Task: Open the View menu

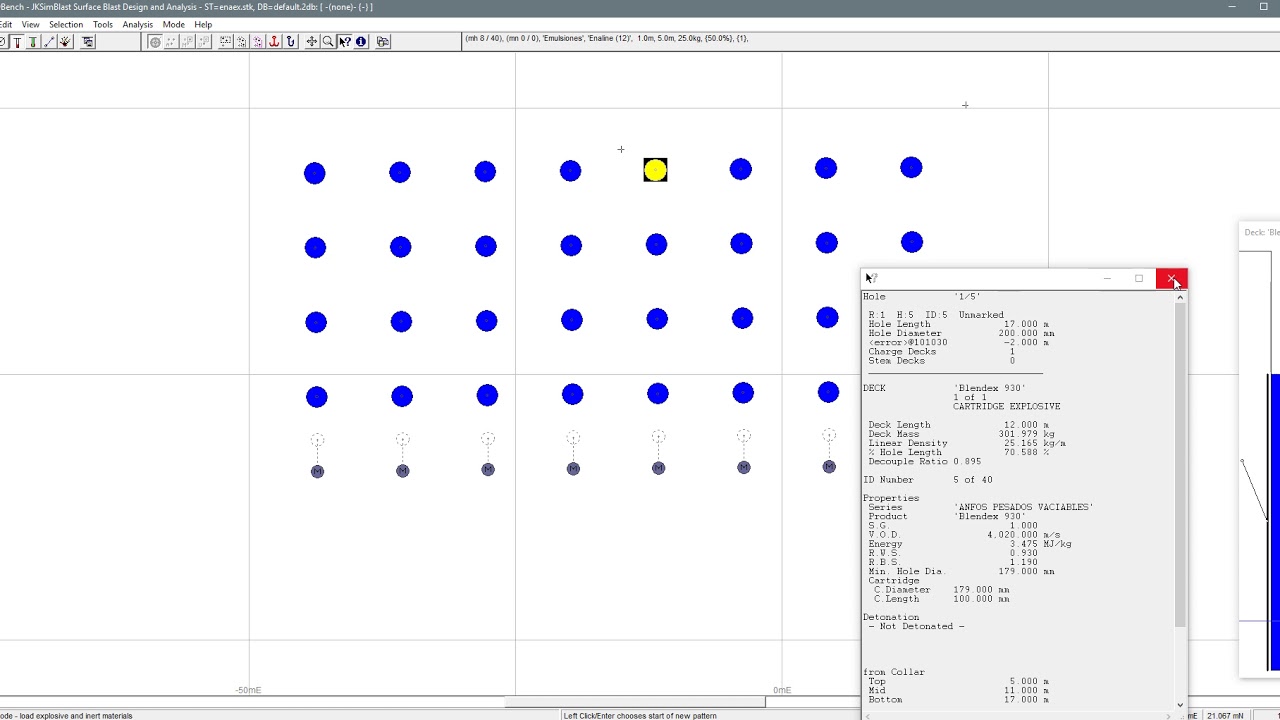Action: [31, 24]
